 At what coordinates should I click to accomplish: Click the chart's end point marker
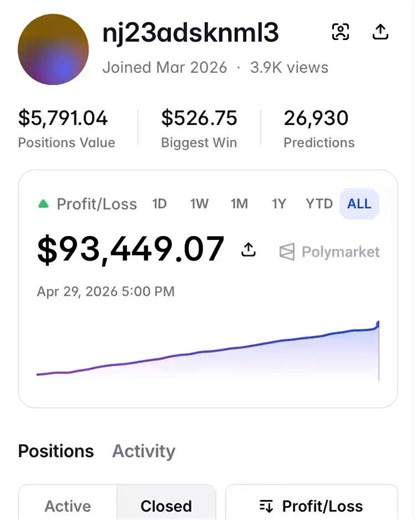pyautogui.click(x=378, y=323)
